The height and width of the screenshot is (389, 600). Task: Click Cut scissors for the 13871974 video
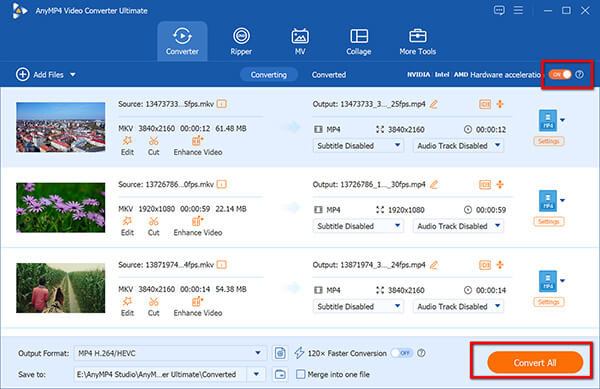[153, 306]
